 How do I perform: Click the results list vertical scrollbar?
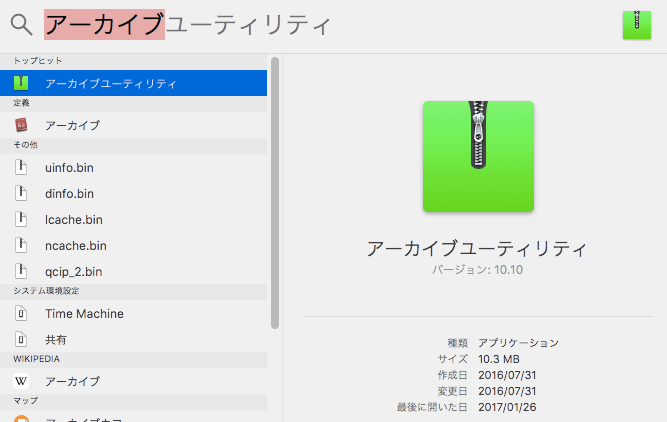(x=275, y=193)
